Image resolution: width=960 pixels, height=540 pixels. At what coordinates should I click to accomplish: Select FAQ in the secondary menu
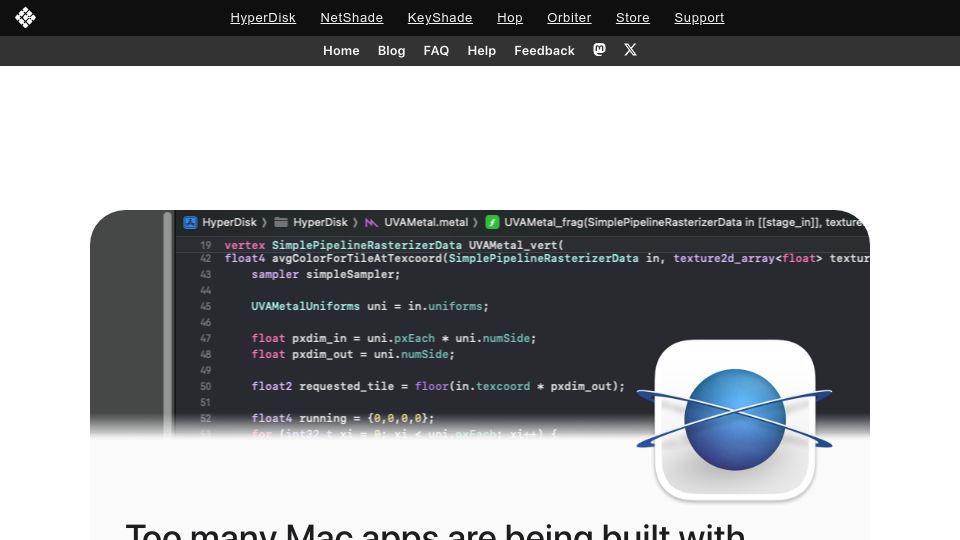click(436, 51)
